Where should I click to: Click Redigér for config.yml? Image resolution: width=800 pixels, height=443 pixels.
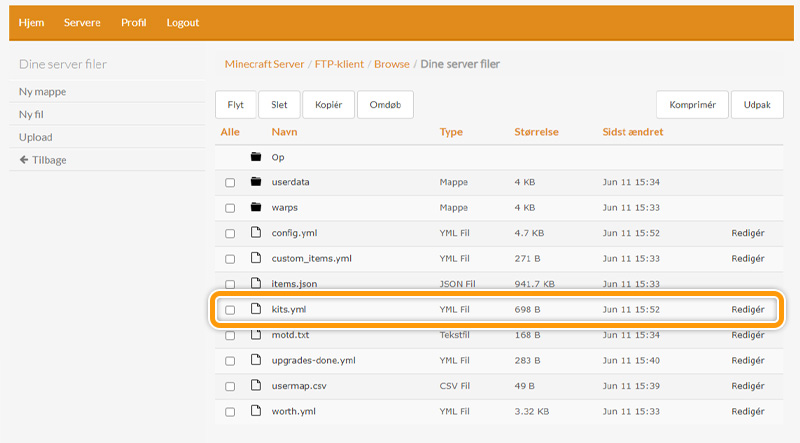point(748,233)
